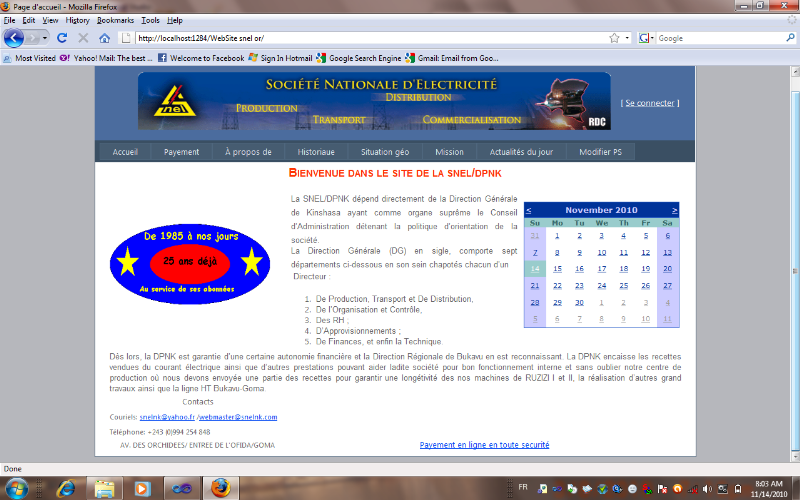The height and width of the screenshot is (500, 800).
Task: Click the 25 ans déjà anniversary logo
Action: tap(190, 264)
